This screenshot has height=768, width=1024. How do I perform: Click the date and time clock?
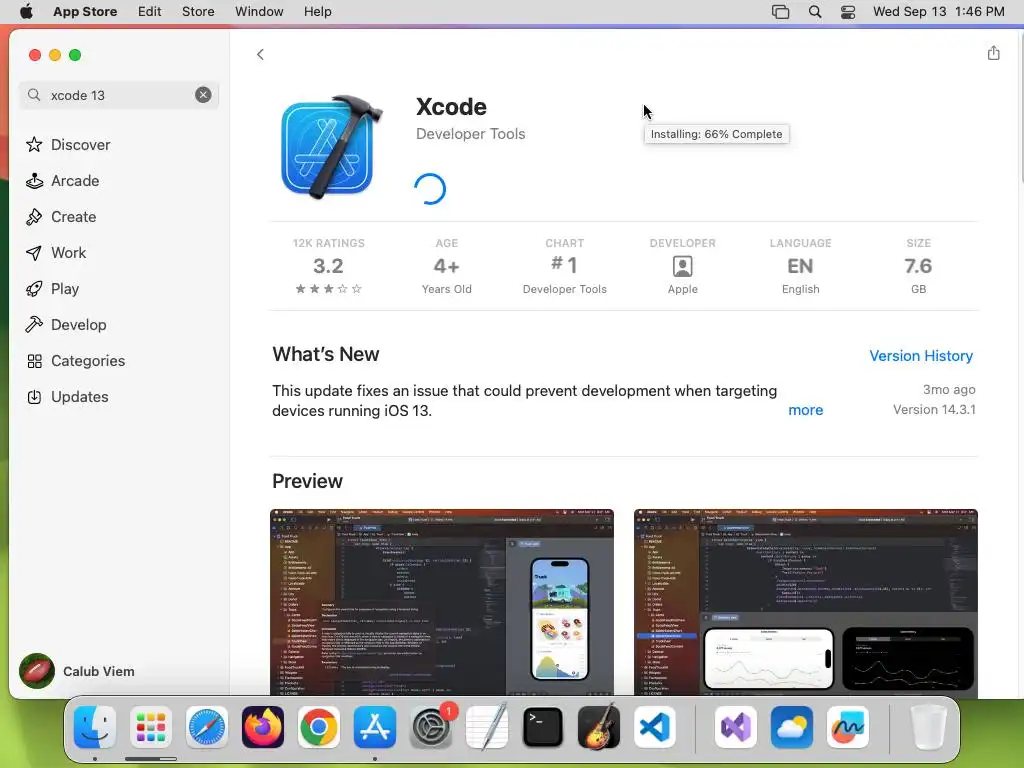coord(938,12)
